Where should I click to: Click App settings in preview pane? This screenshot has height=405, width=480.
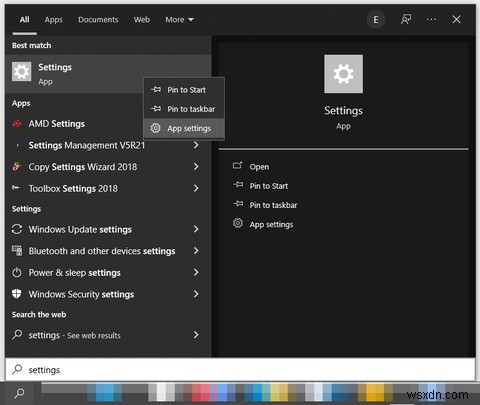(x=271, y=224)
